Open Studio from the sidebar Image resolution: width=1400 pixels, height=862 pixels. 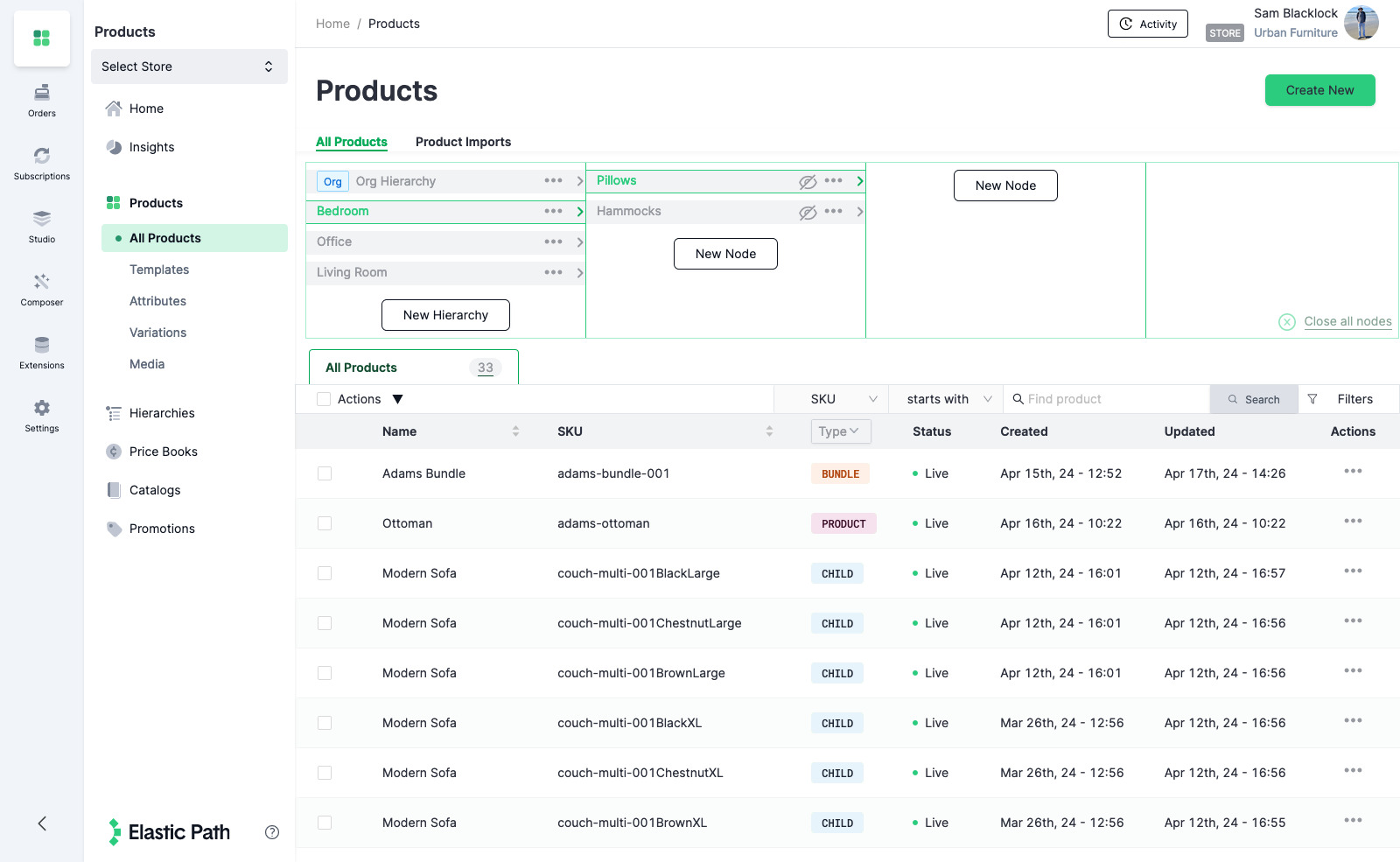point(41,225)
